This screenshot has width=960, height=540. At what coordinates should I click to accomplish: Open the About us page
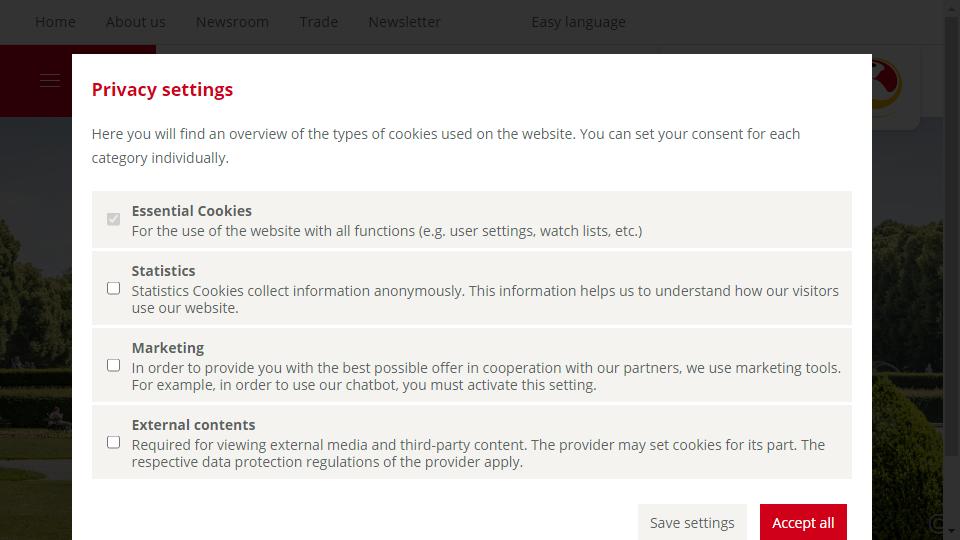click(135, 22)
